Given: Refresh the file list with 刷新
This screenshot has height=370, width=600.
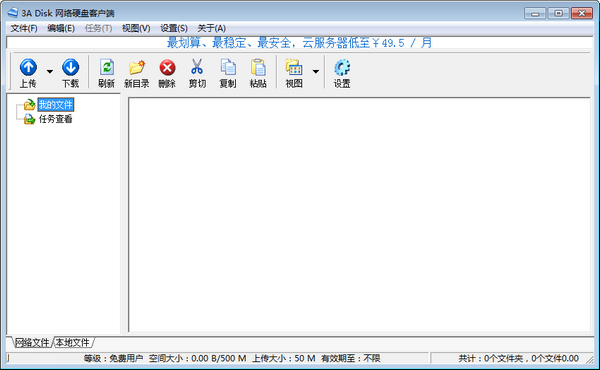Looking at the screenshot, I should click(x=106, y=72).
